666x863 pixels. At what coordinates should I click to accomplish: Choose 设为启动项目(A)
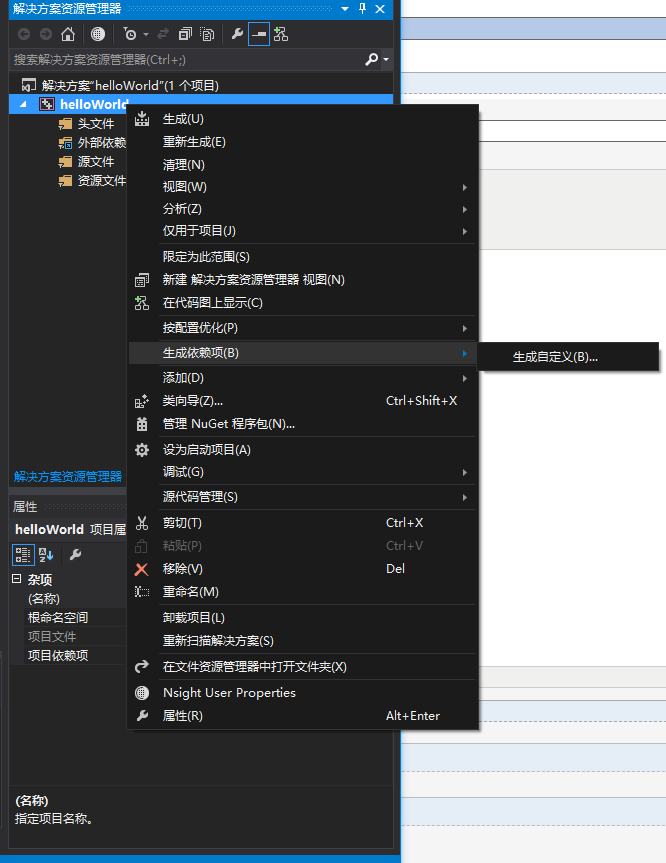pos(302,450)
